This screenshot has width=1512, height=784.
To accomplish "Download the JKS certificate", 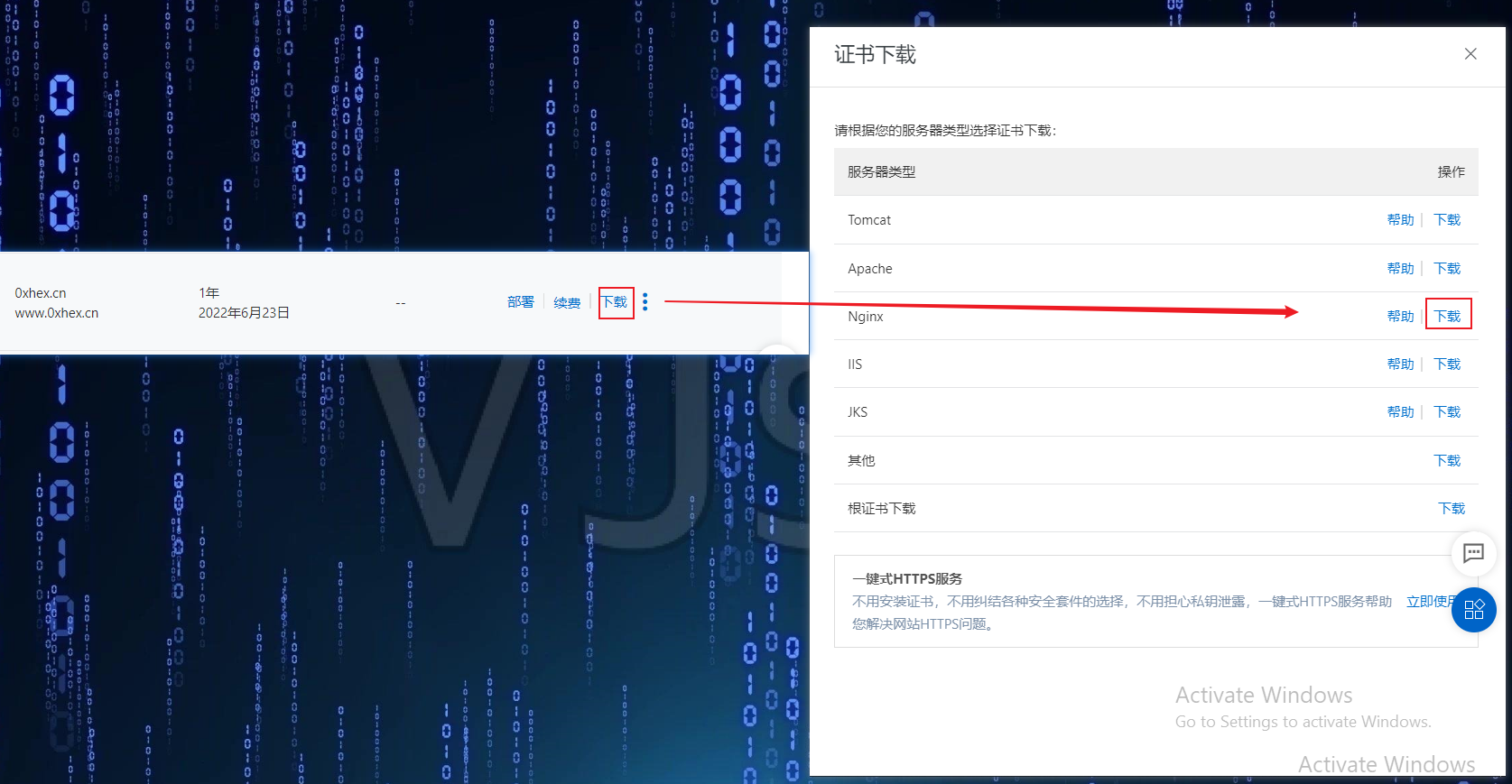I will click(1447, 412).
